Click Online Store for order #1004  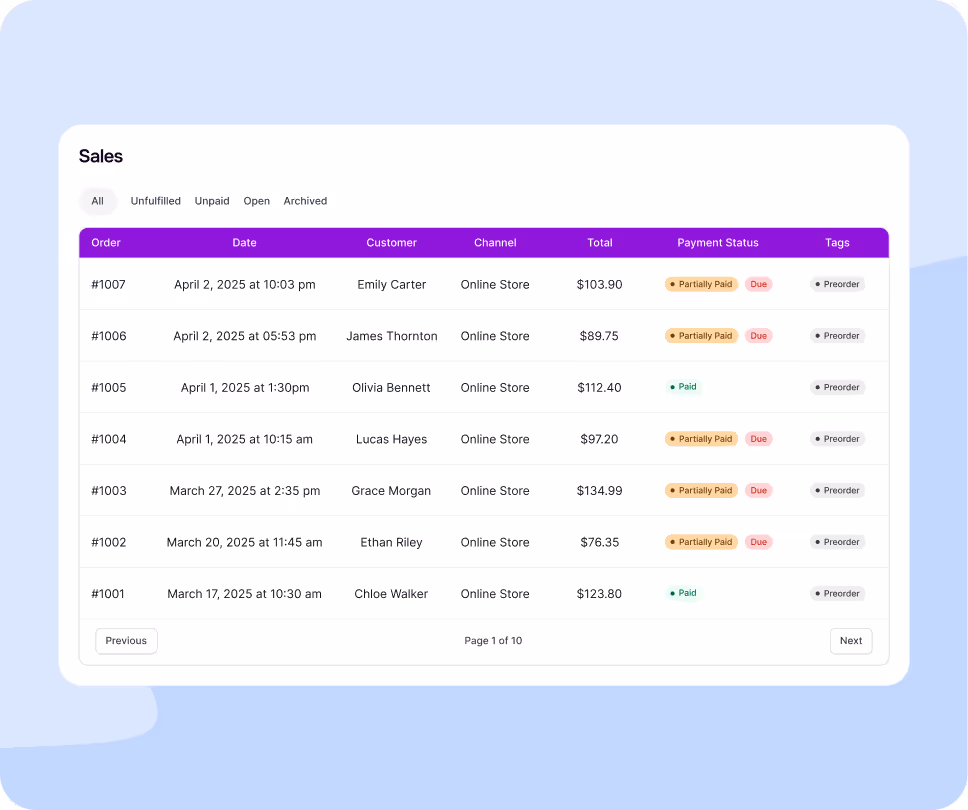pos(495,439)
